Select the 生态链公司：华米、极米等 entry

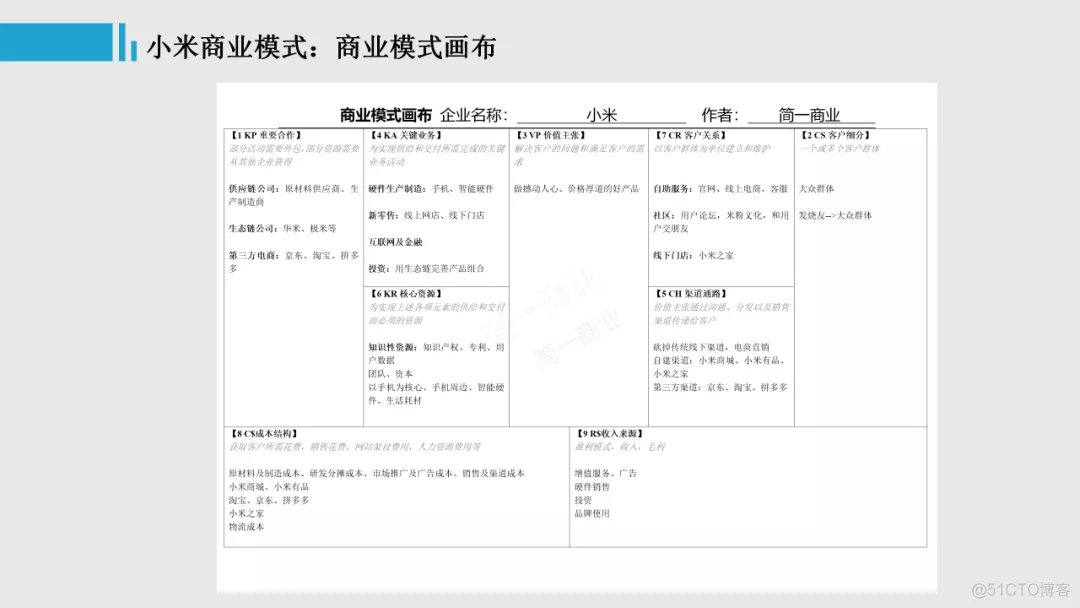pyautogui.click(x=282, y=228)
